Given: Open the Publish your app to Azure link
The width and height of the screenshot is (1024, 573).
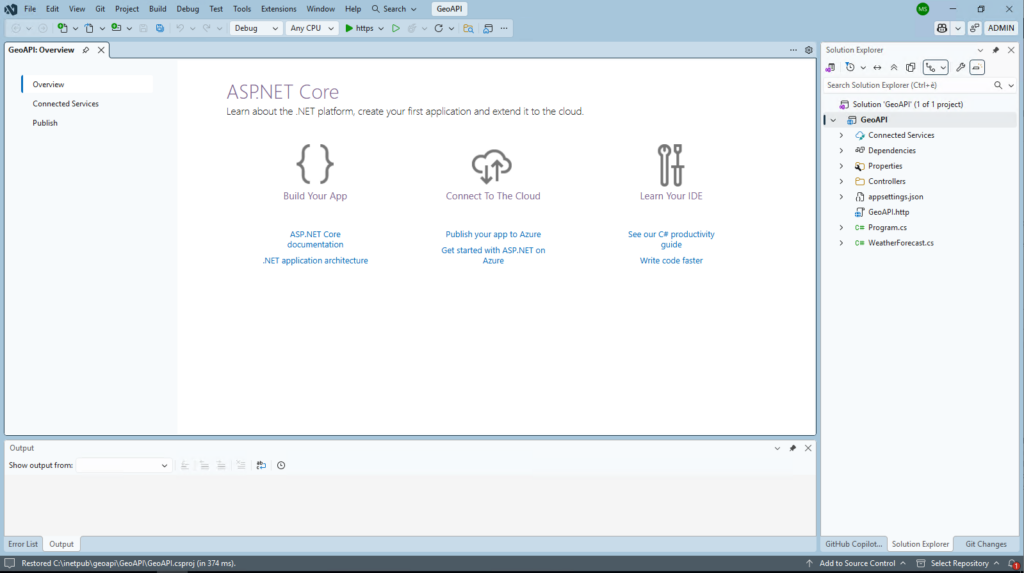Looking at the screenshot, I should coord(493,234).
